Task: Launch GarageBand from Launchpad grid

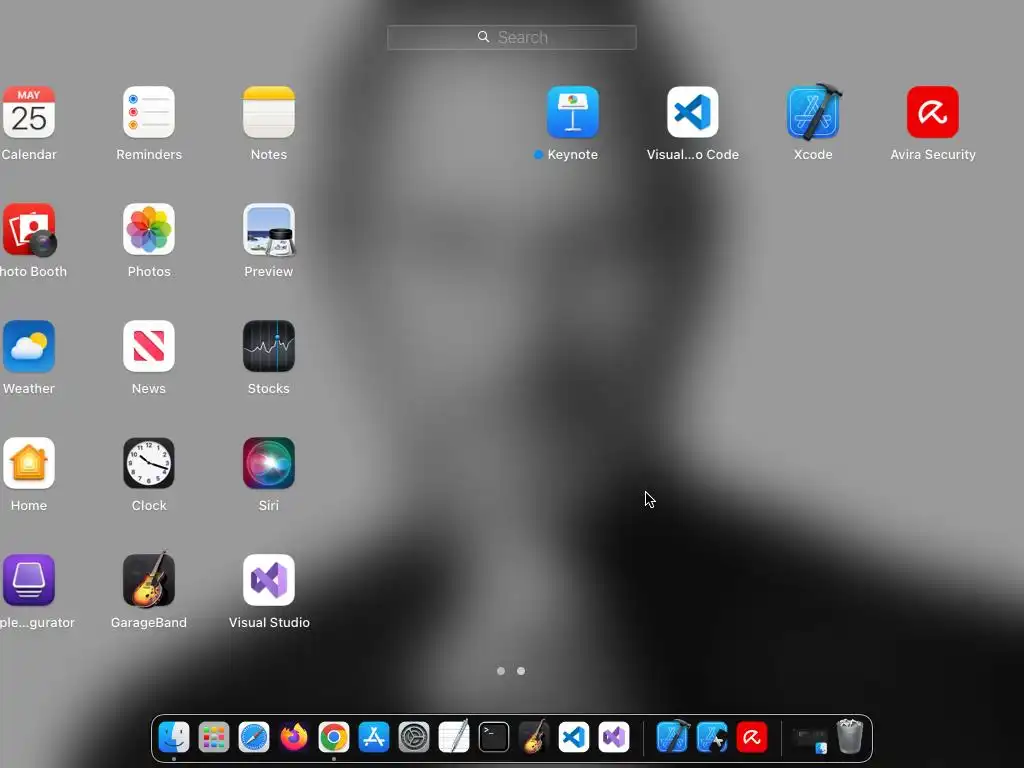Action: pos(149,580)
